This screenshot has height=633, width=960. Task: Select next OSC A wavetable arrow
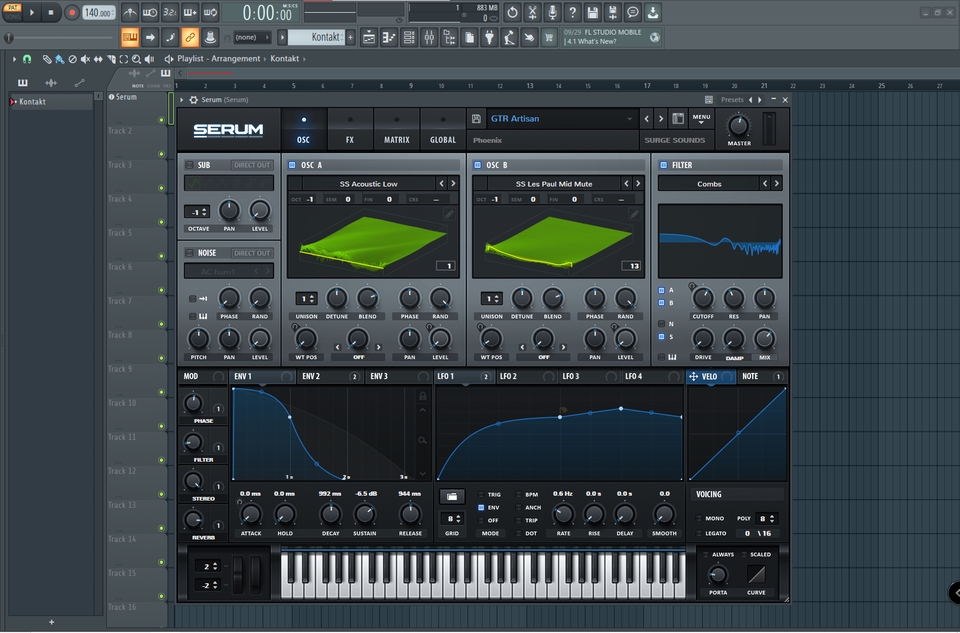click(x=453, y=184)
